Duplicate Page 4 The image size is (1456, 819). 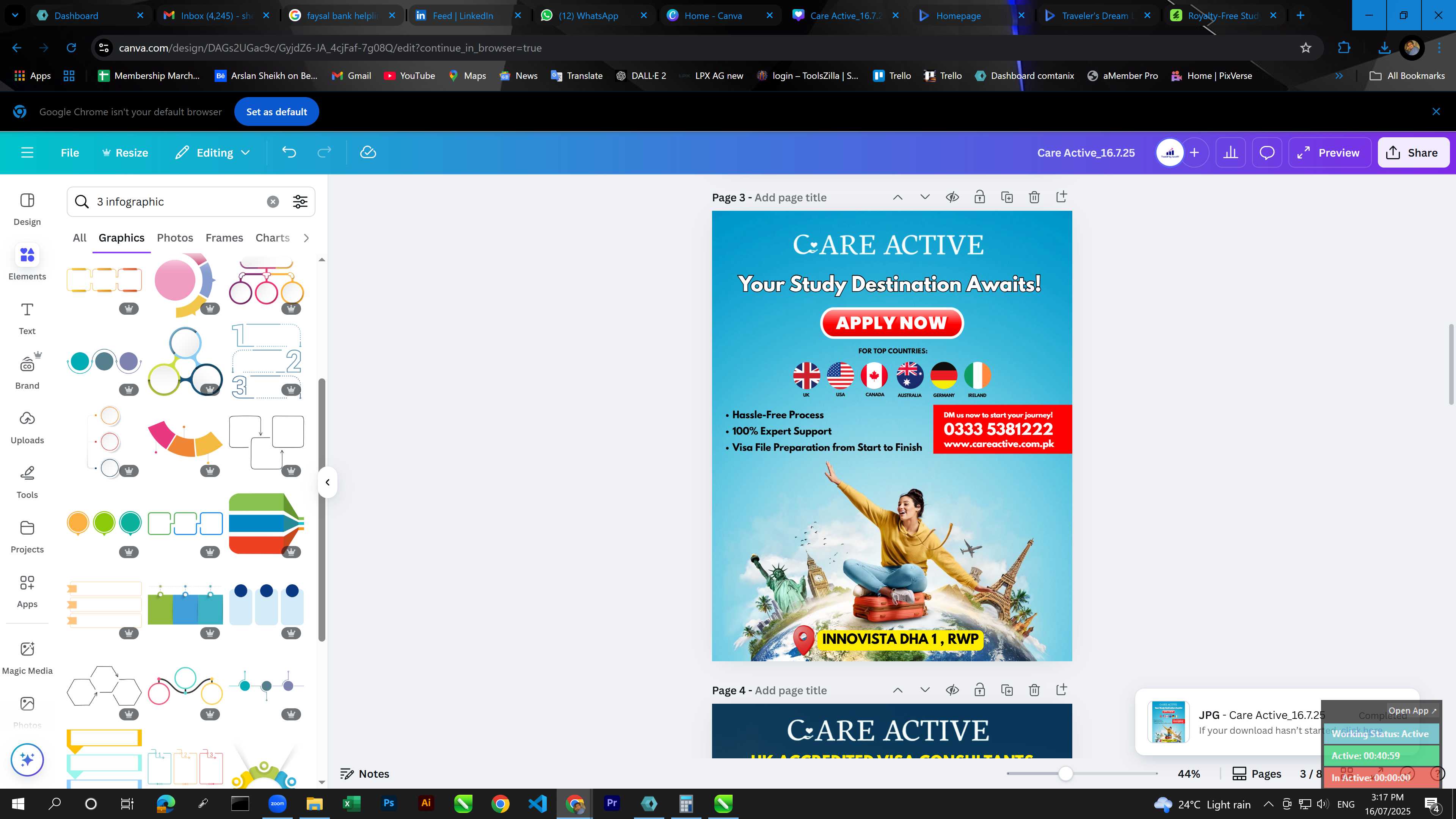1007,690
